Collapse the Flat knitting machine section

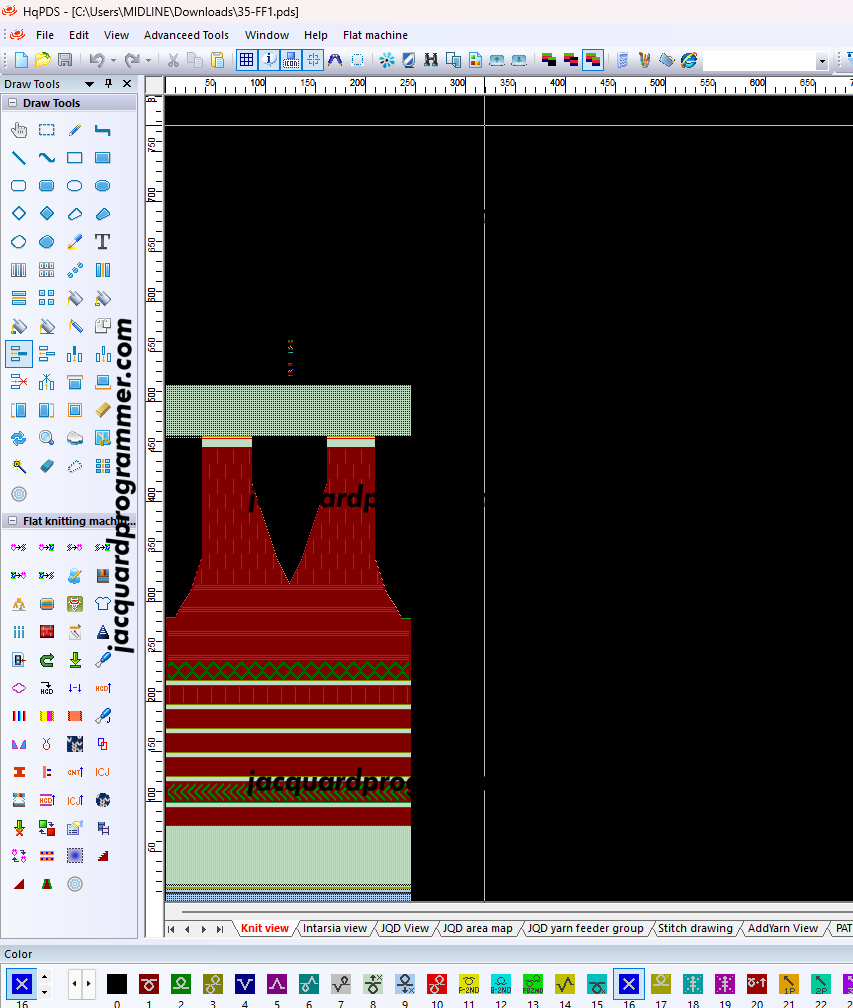[x=12, y=521]
